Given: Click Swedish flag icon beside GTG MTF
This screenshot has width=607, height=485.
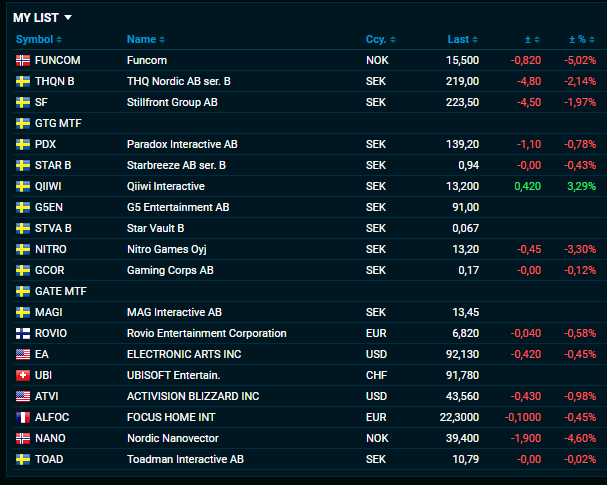Looking at the screenshot, I should [x=23, y=123].
